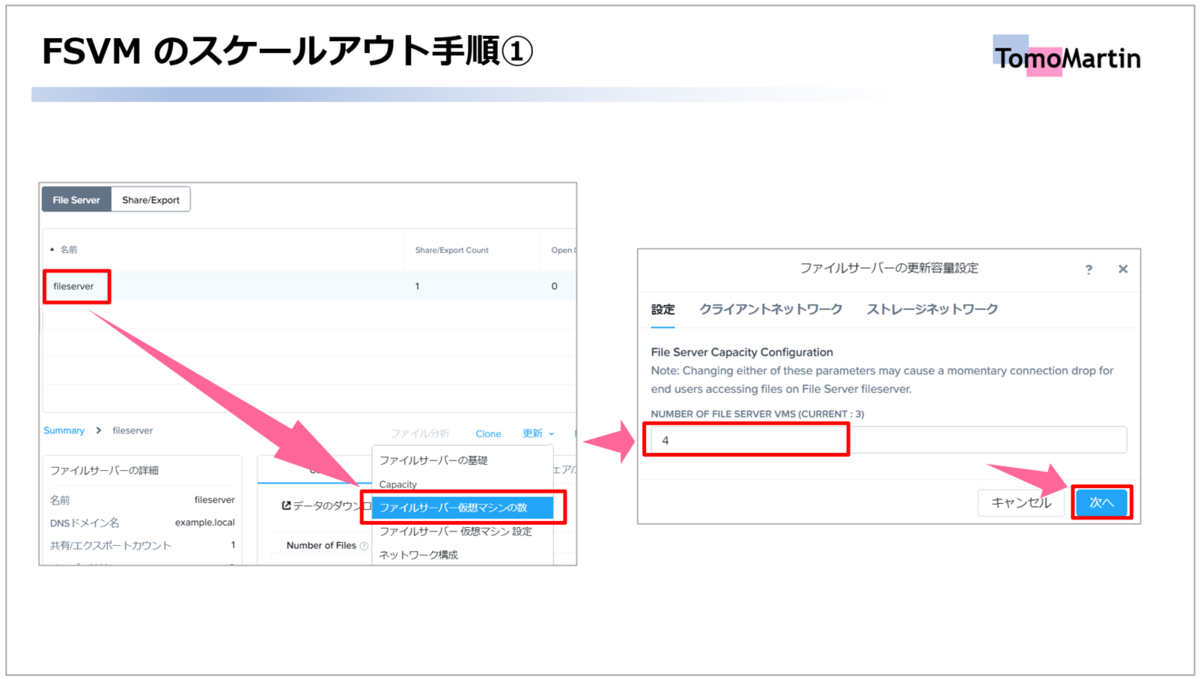Click the example.local DNS domain value
Image resolution: width=1200 pixels, height=679 pixels.
point(205,522)
